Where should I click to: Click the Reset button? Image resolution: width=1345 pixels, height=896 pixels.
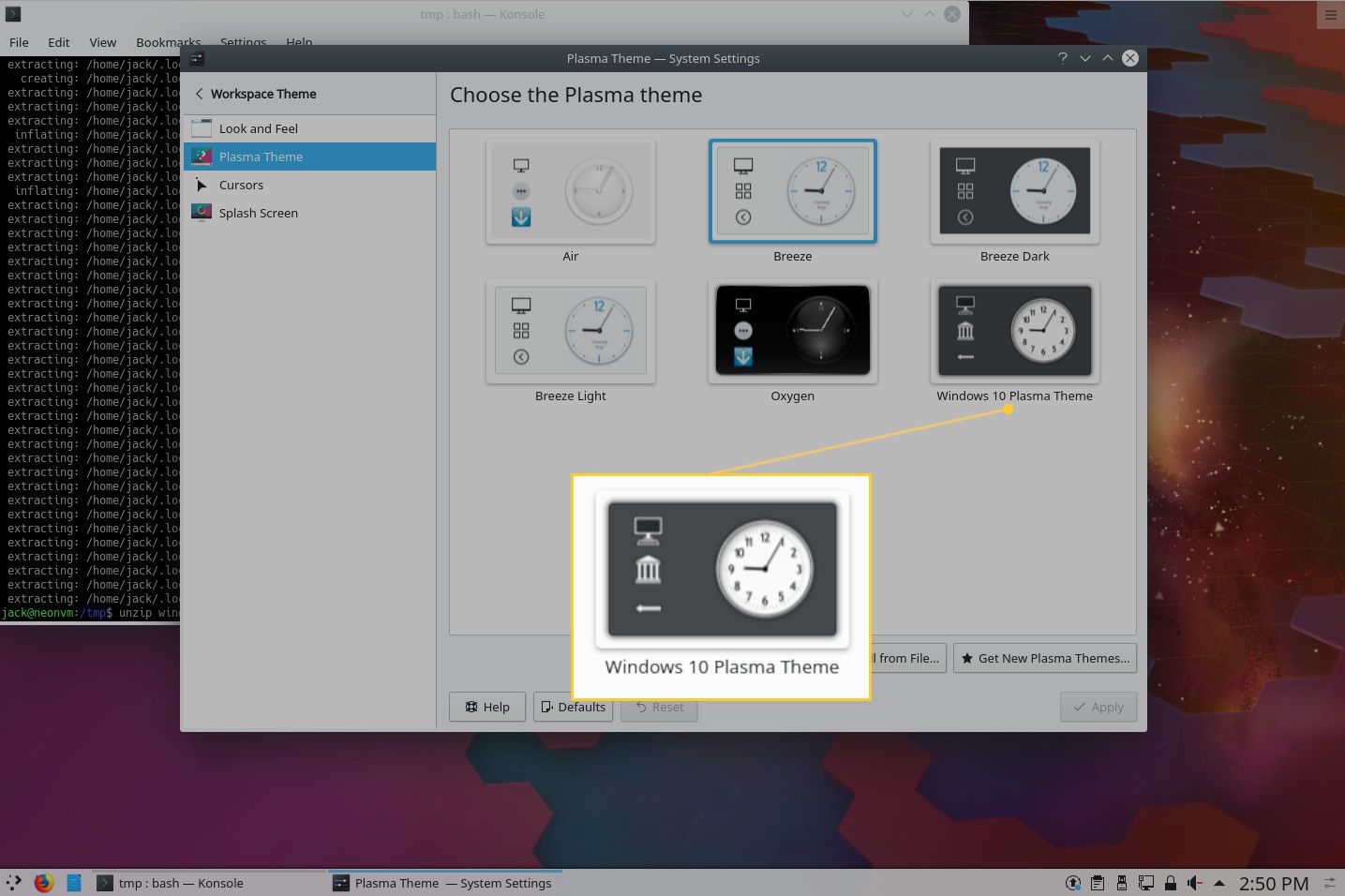[659, 707]
